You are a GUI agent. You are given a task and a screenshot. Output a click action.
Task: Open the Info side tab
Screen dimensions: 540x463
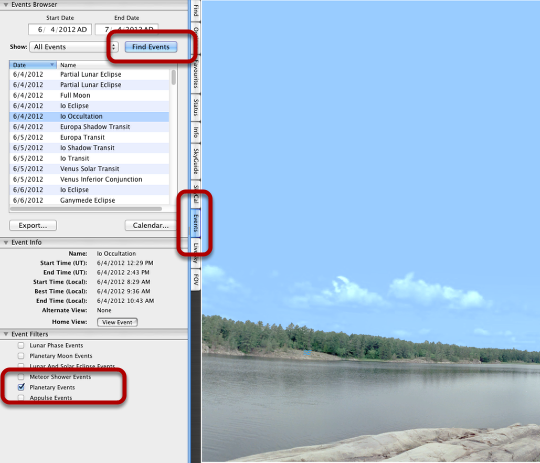[x=196, y=132]
